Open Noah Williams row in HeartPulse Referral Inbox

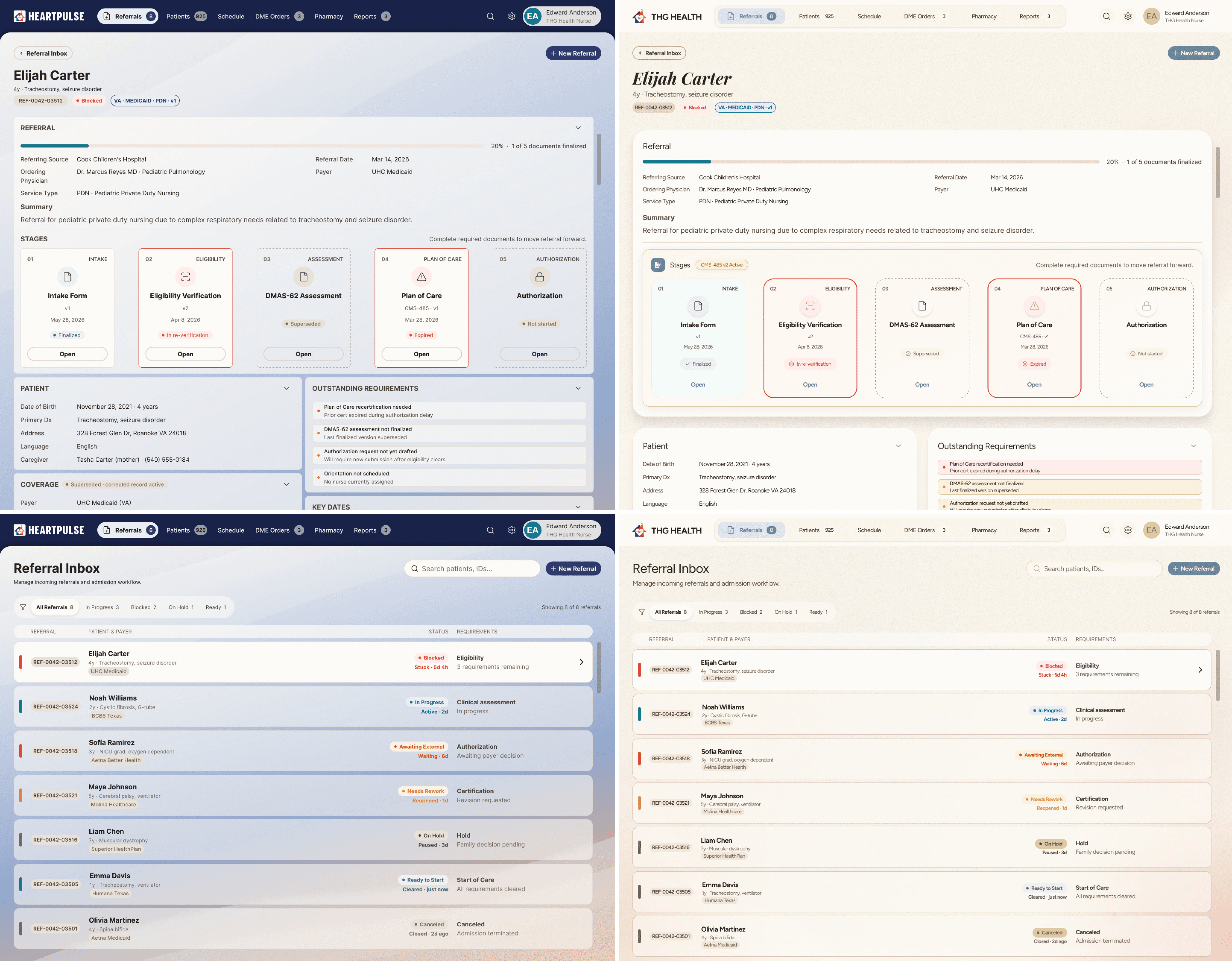tap(303, 706)
